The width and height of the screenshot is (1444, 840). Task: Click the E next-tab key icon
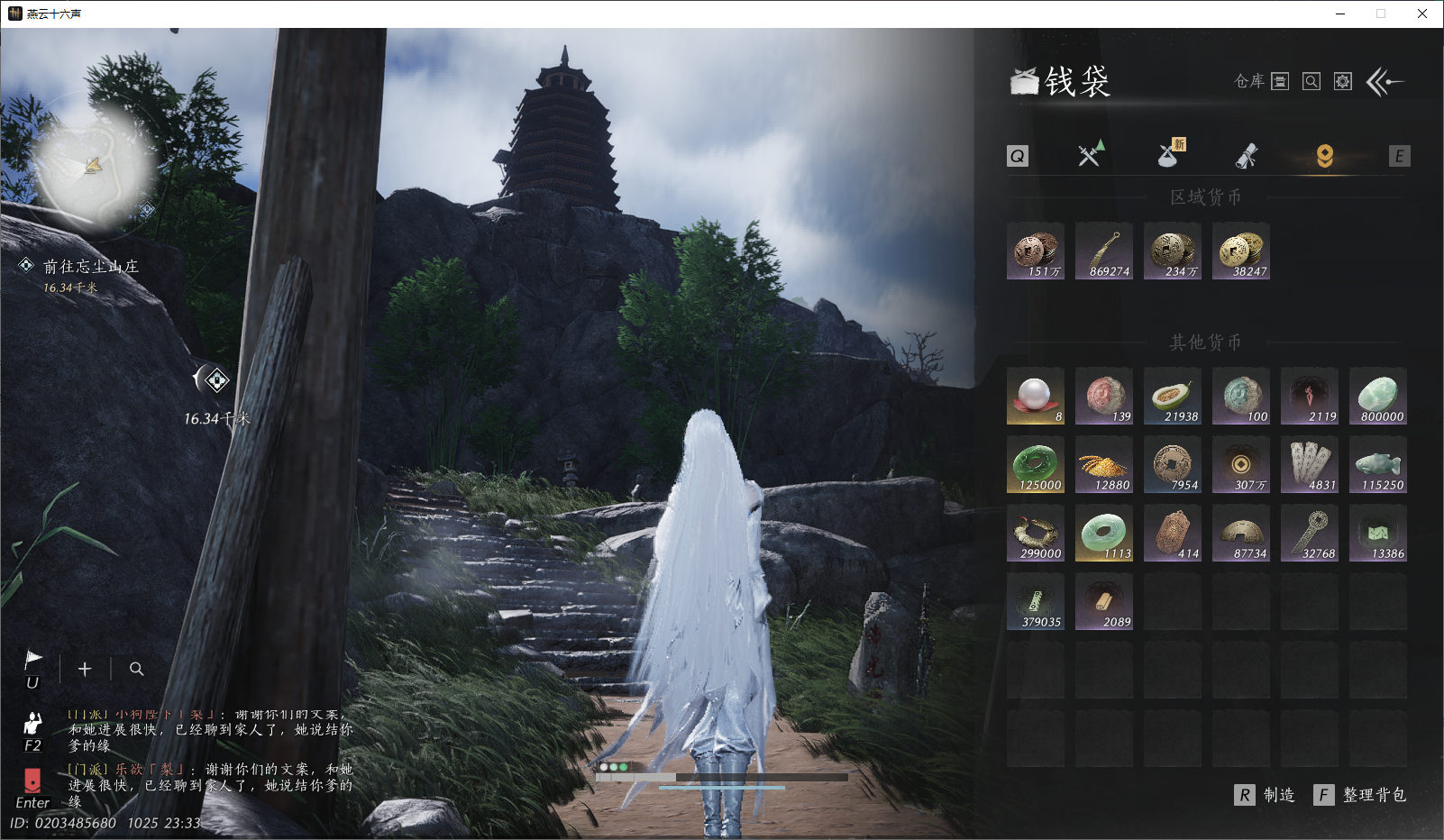point(1399,156)
